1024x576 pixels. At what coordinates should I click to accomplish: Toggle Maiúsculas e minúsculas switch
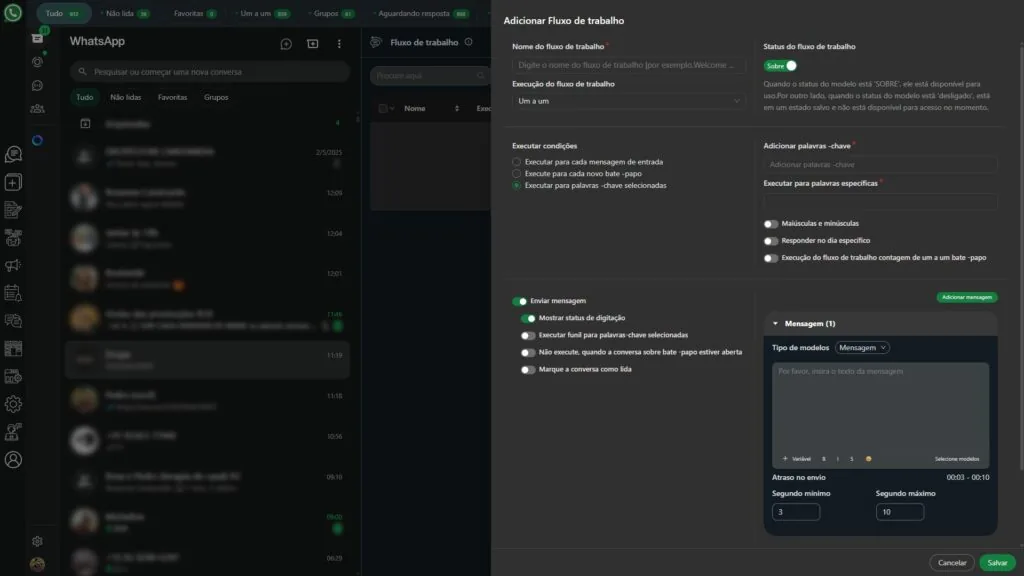pyautogui.click(x=771, y=224)
